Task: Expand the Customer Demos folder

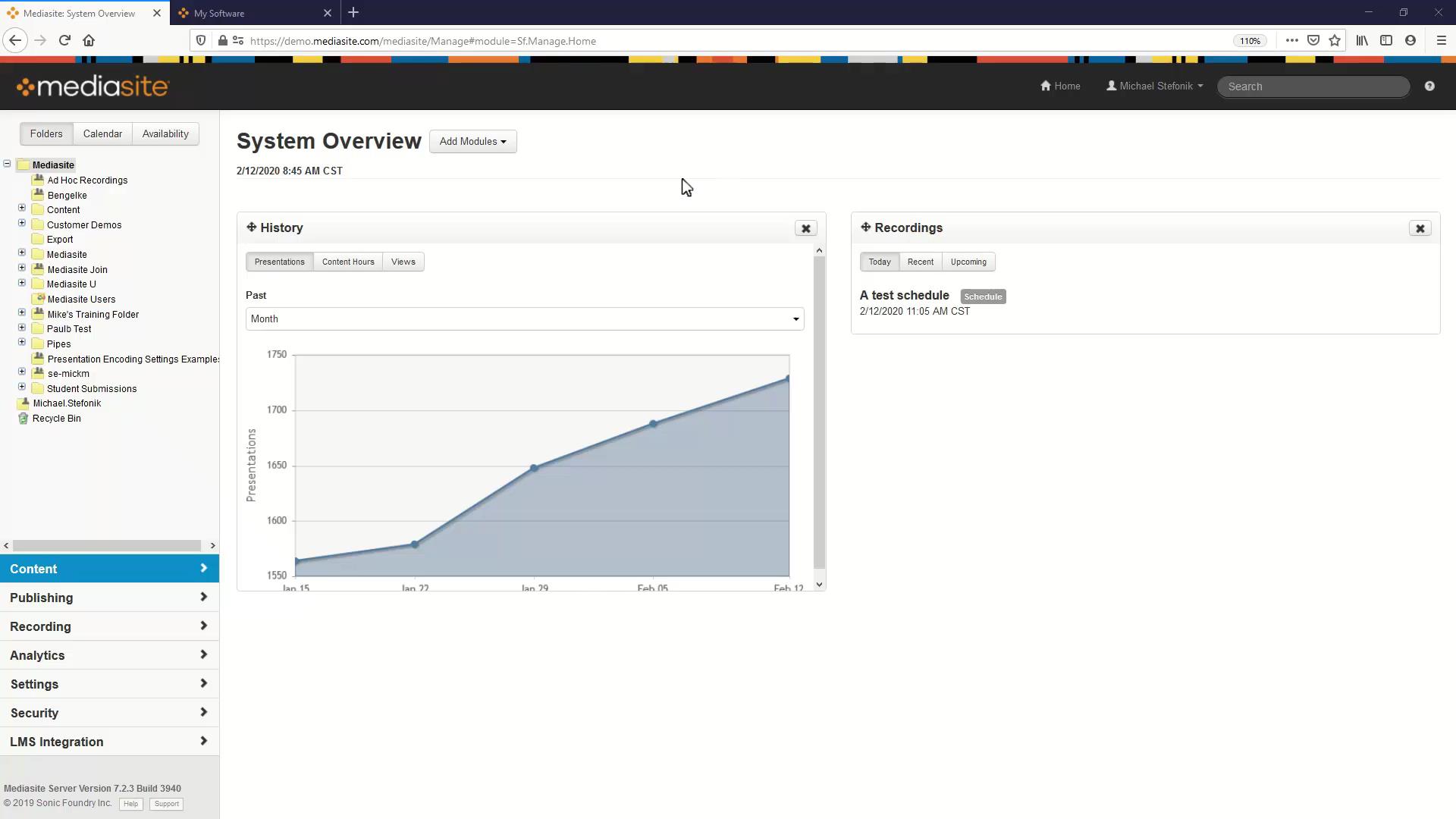Action: tap(22, 224)
